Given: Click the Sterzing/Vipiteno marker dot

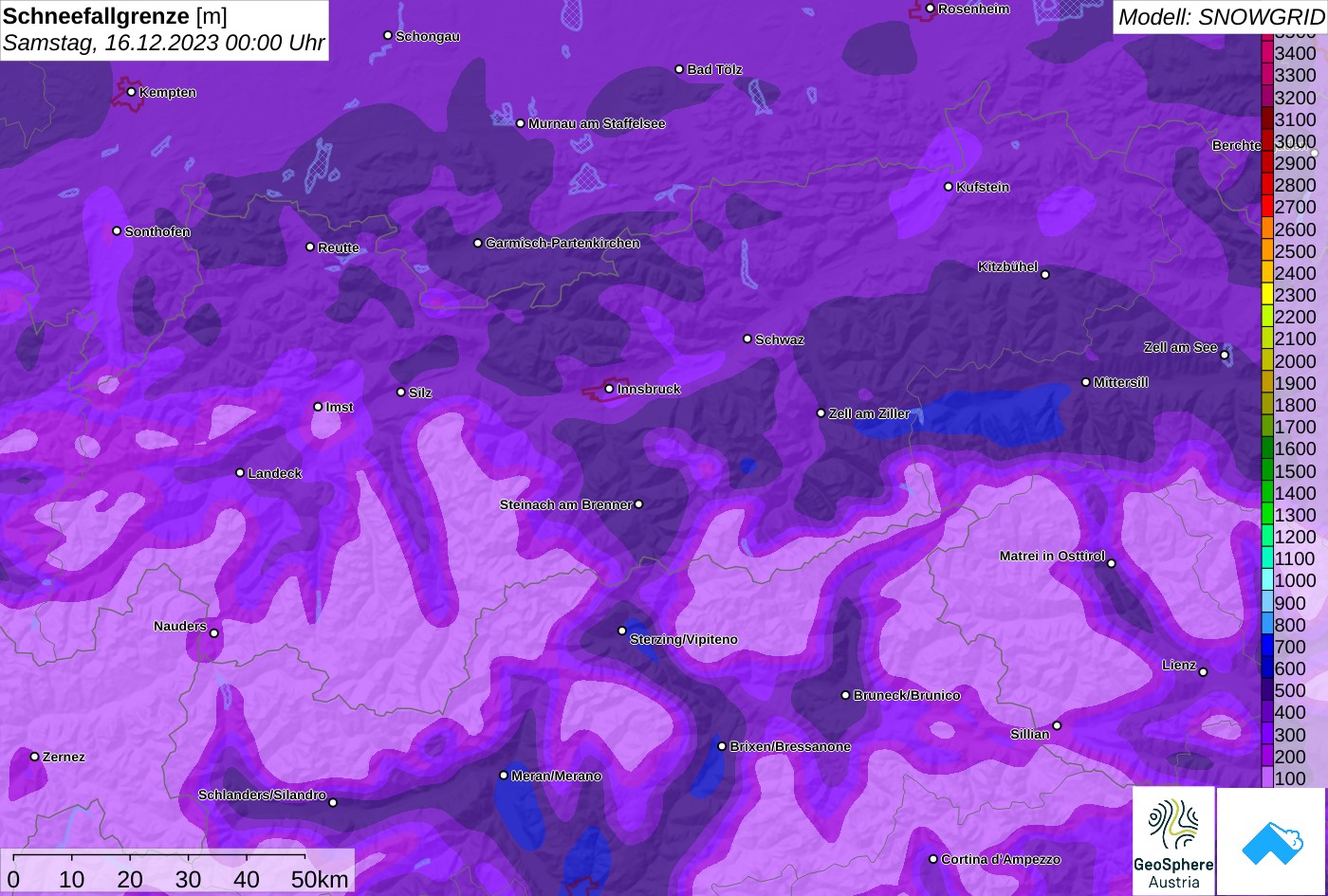Looking at the screenshot, I should pos(622,631).
